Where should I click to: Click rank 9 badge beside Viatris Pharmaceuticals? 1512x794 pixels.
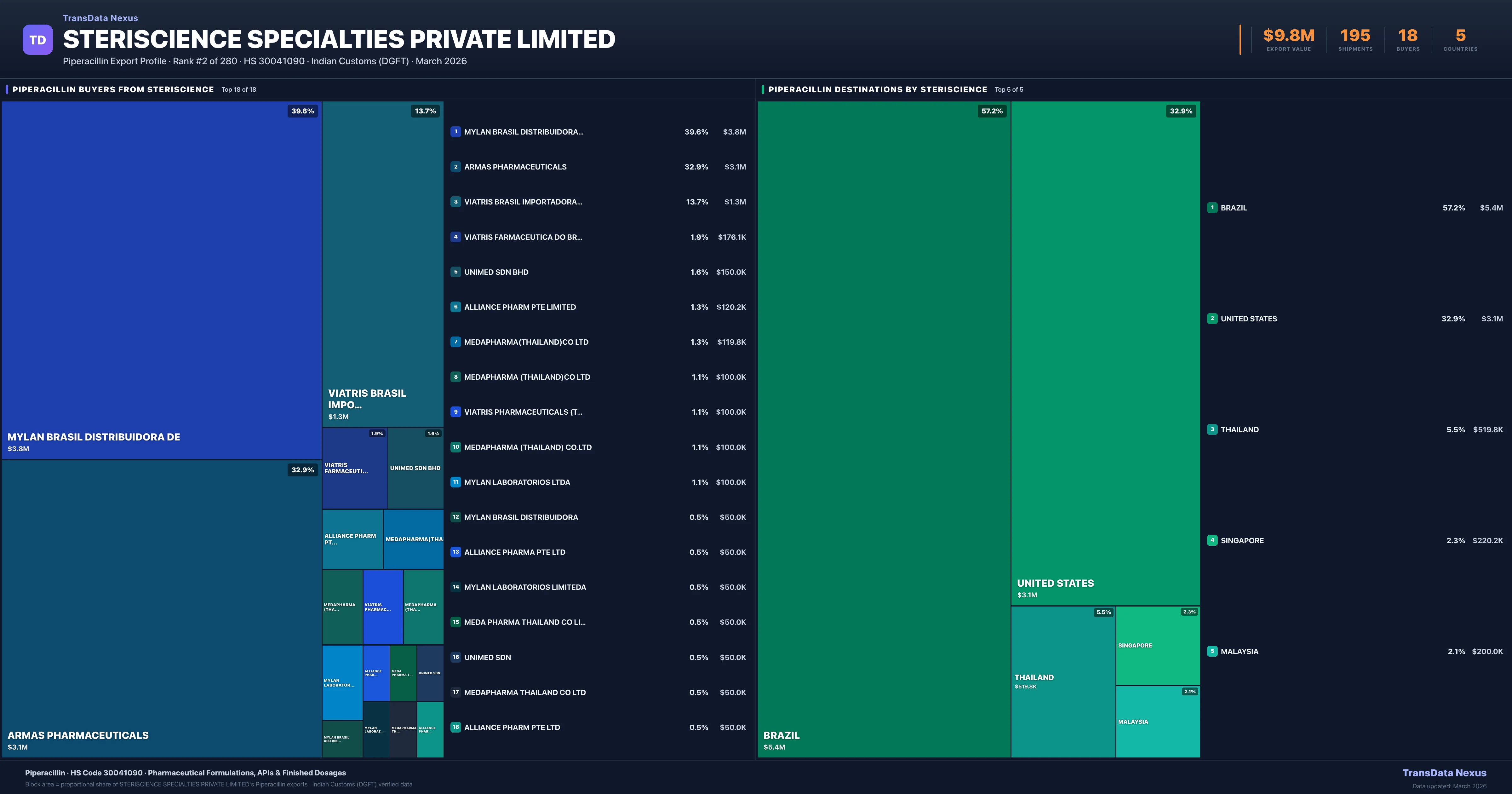click(x=455, y=412)
